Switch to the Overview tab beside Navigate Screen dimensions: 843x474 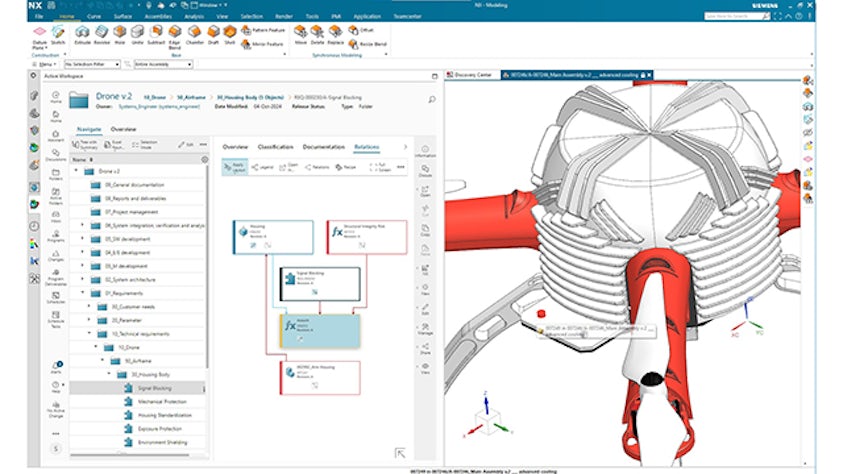click(x=123, y=129)
